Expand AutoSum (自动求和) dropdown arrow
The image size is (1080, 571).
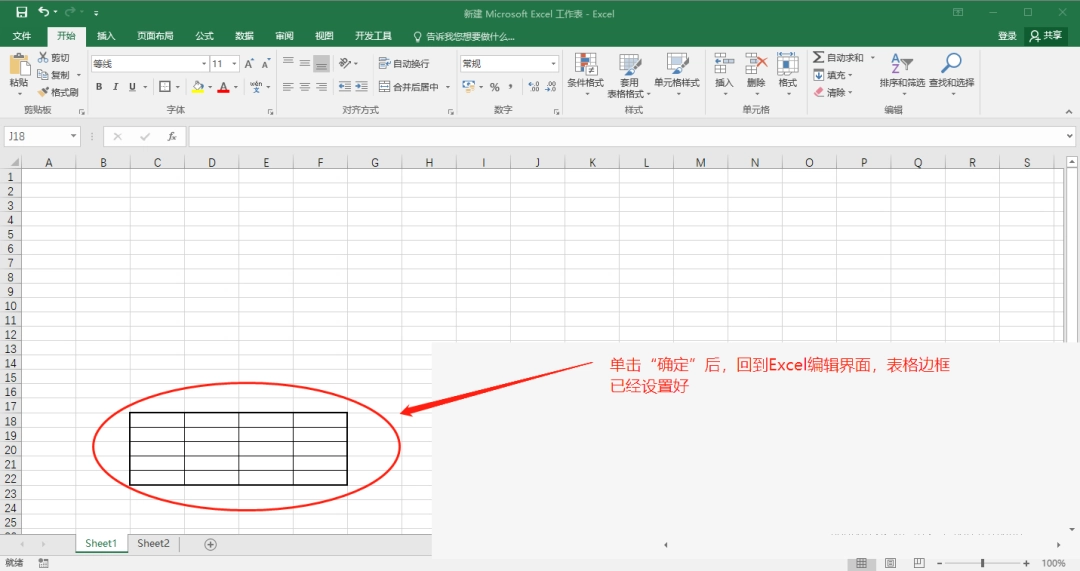[872, 58]
